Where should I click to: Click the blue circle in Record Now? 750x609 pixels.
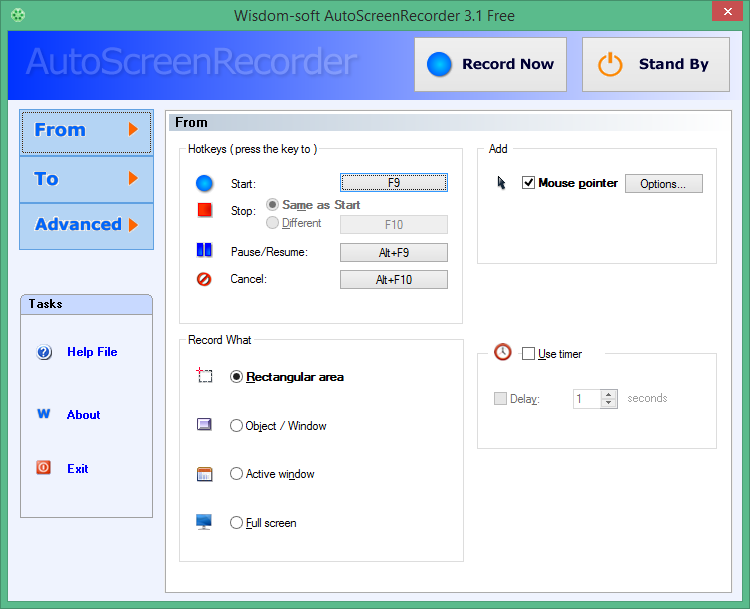(439, 64)
